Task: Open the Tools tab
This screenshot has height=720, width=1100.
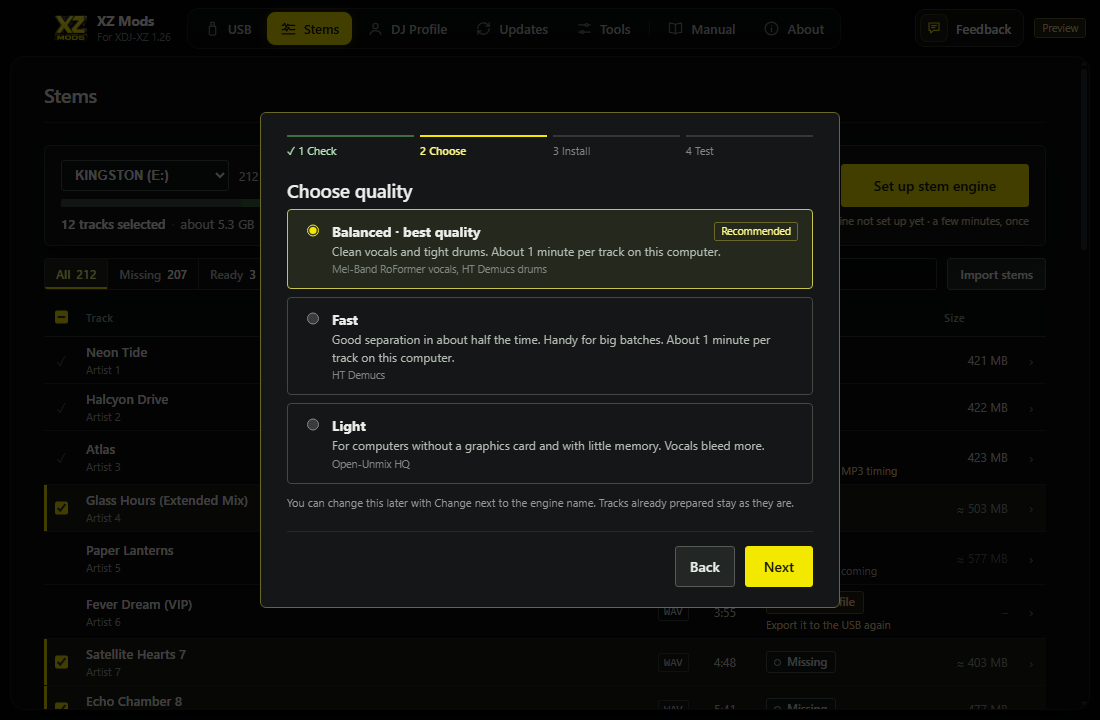Action: click(x=604, y=29)
